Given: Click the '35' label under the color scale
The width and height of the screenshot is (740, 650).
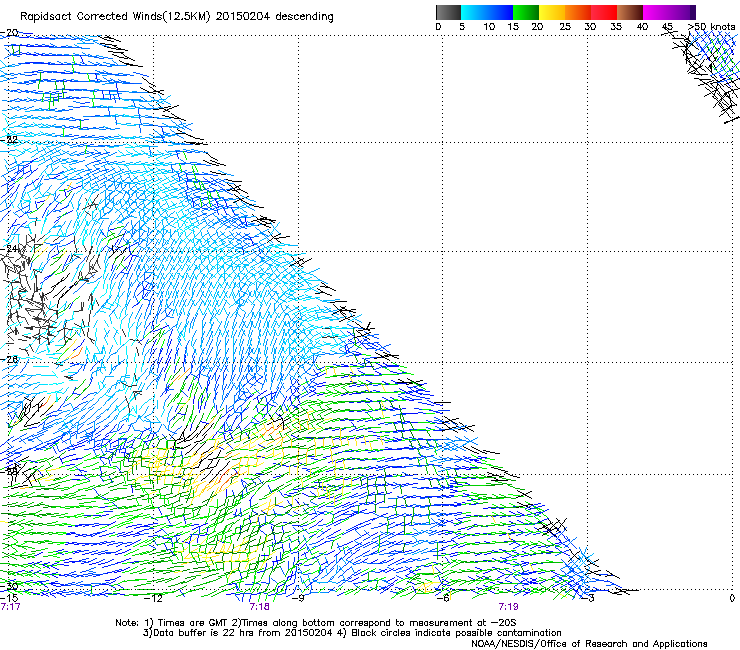Looking at the screenshot, I should 616,27.
